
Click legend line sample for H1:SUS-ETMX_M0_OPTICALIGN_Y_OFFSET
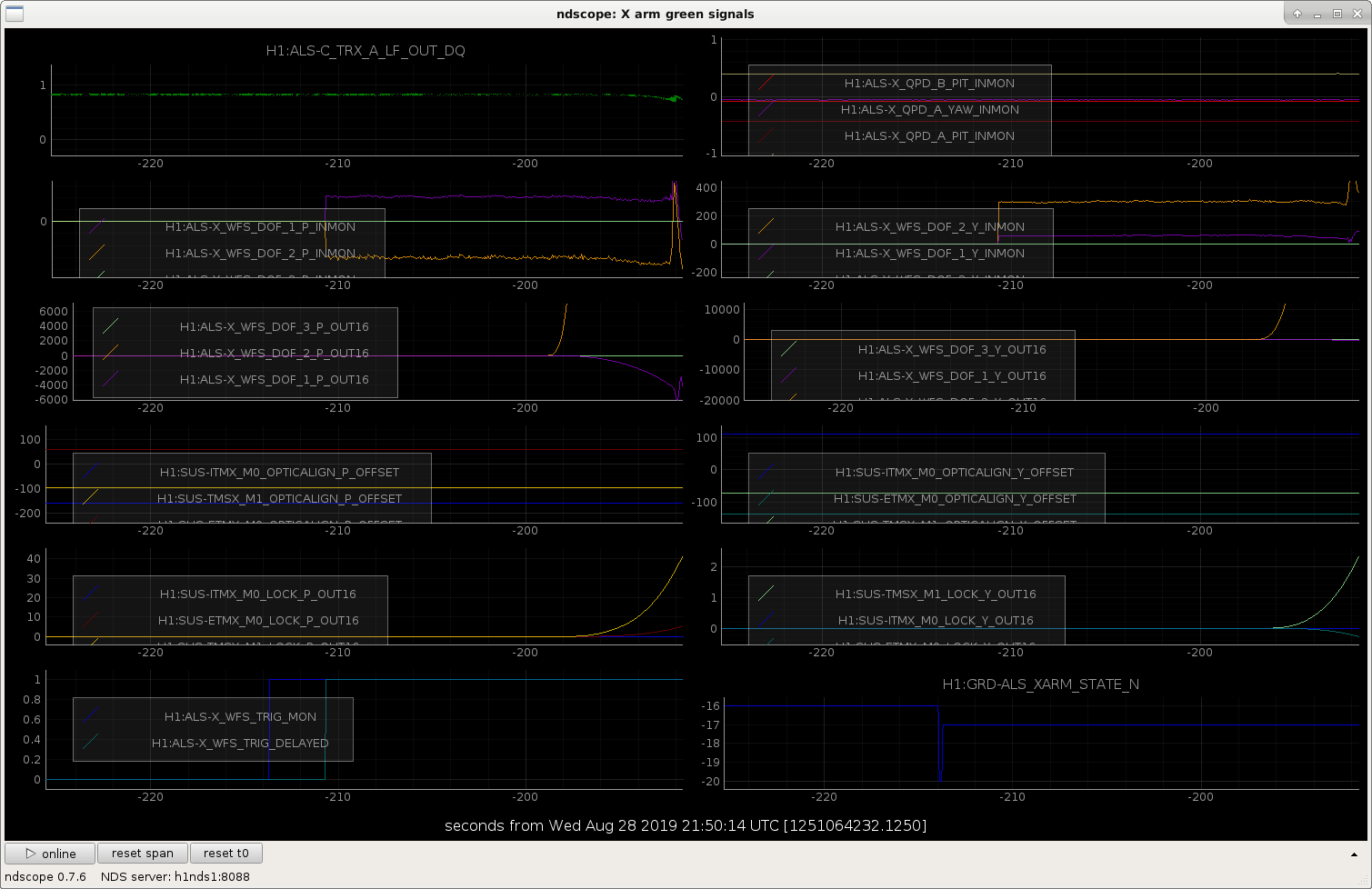[x=766, y=498]
